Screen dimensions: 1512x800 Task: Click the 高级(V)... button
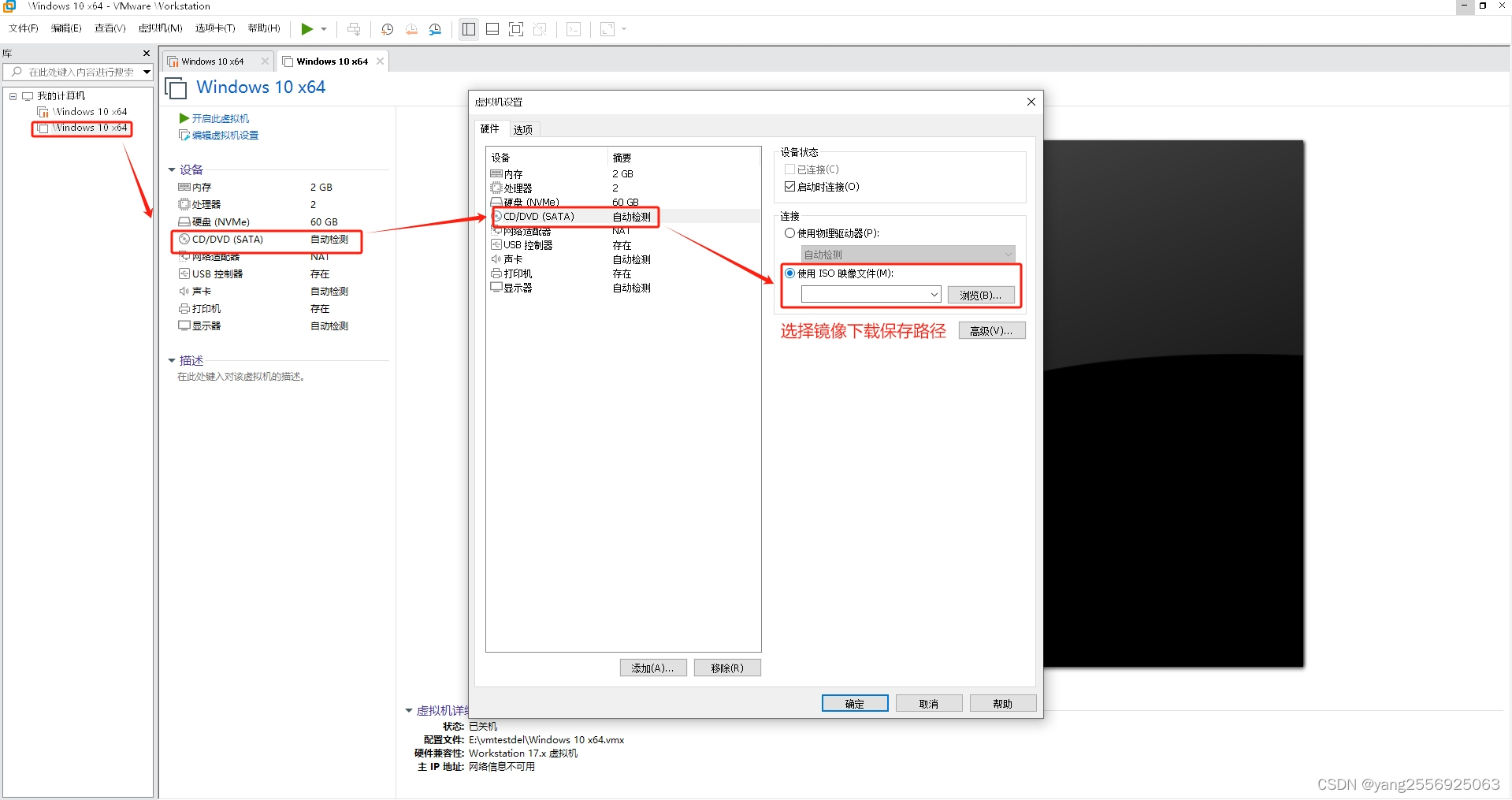[992, 331]
